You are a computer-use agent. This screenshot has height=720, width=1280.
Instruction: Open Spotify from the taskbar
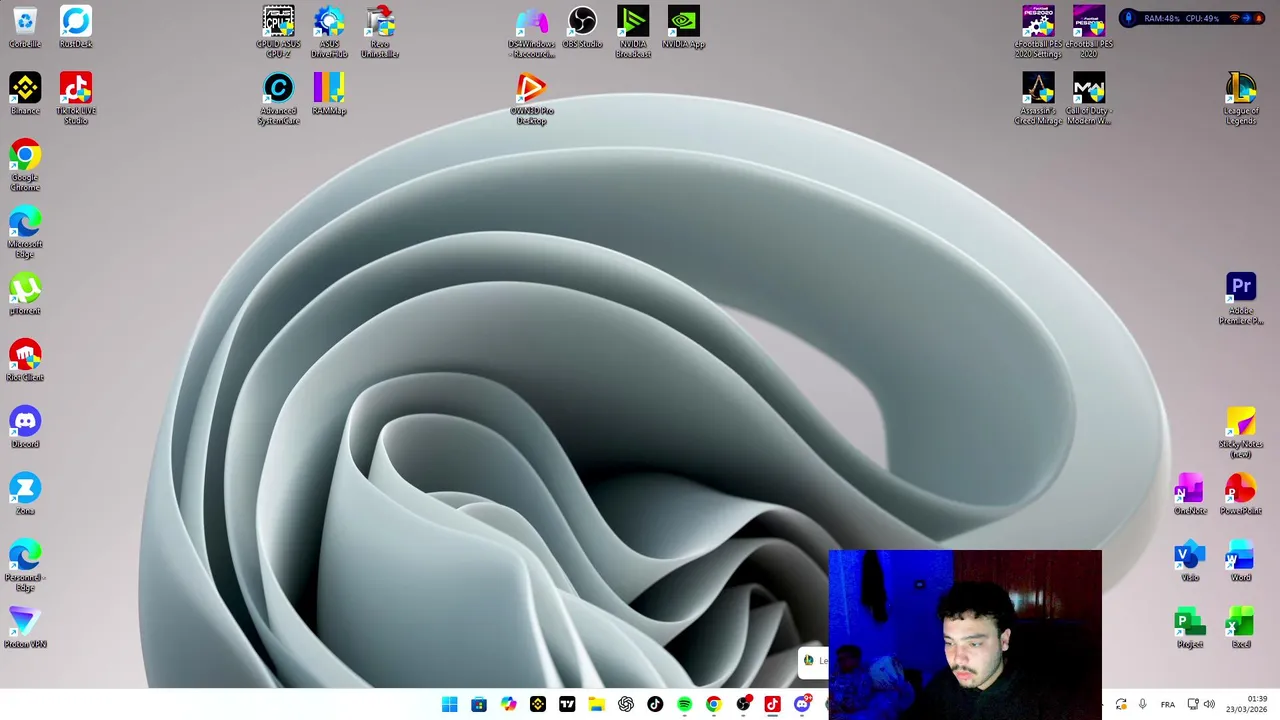(x=684, y=705)
